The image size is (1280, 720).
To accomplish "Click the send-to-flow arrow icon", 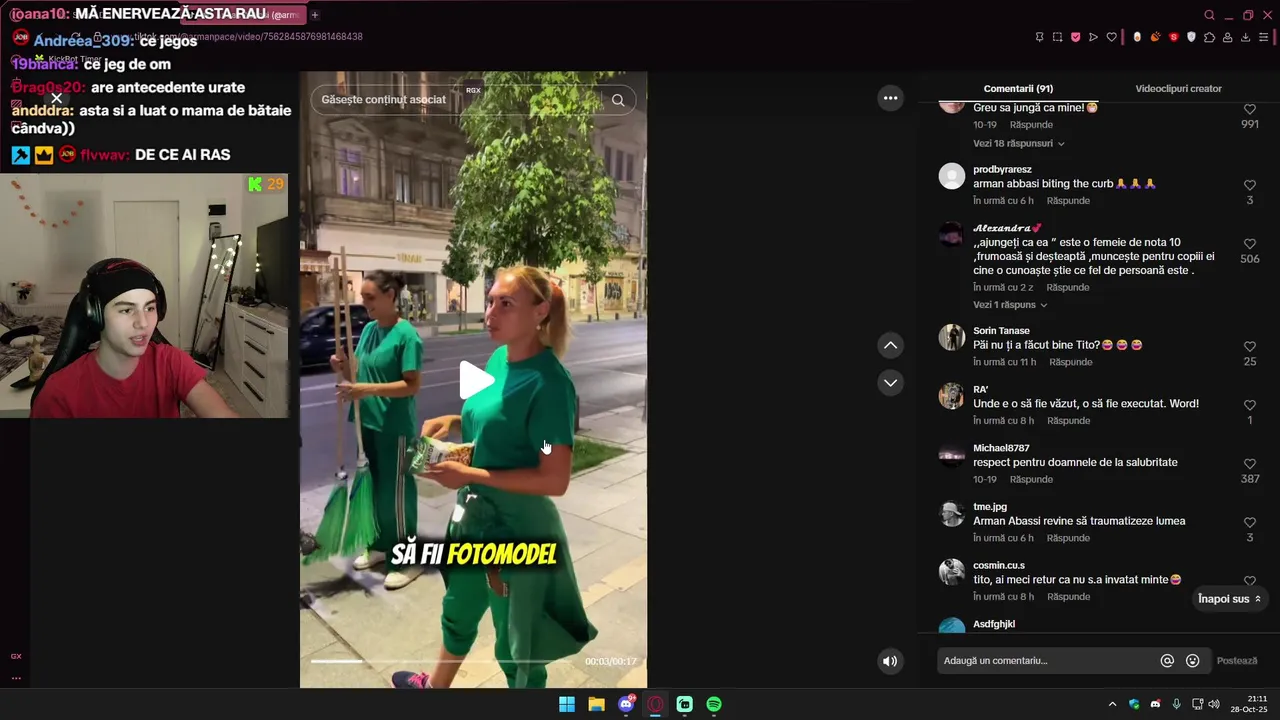I will tap(1093, 37).
